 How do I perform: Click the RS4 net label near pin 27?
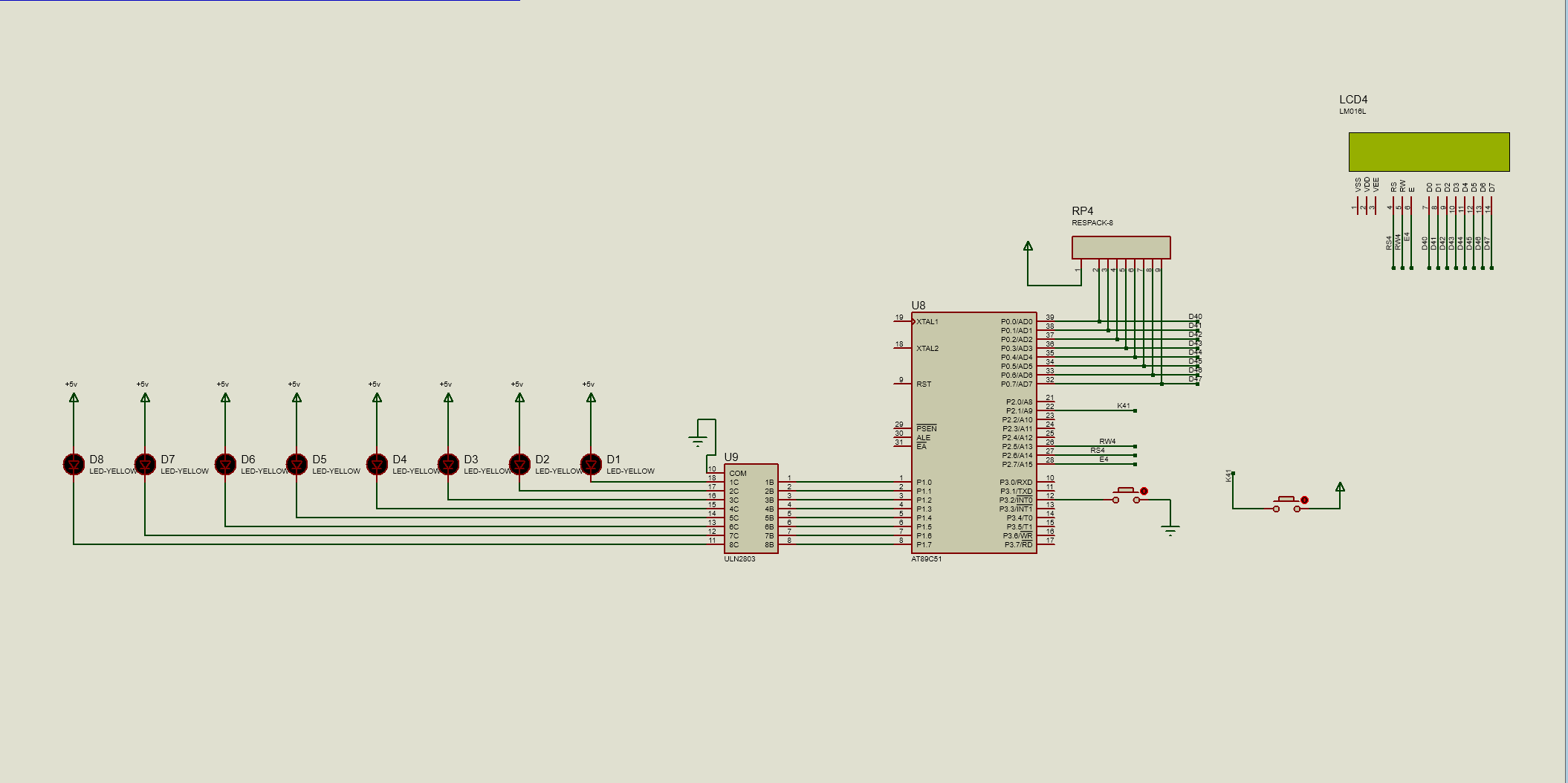pos(1098,451)
